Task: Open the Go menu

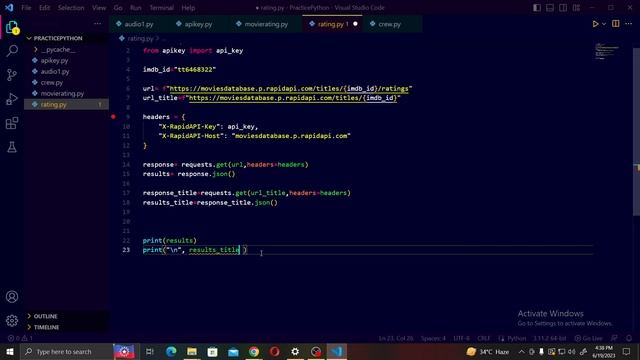Action: tap(118, 8)
